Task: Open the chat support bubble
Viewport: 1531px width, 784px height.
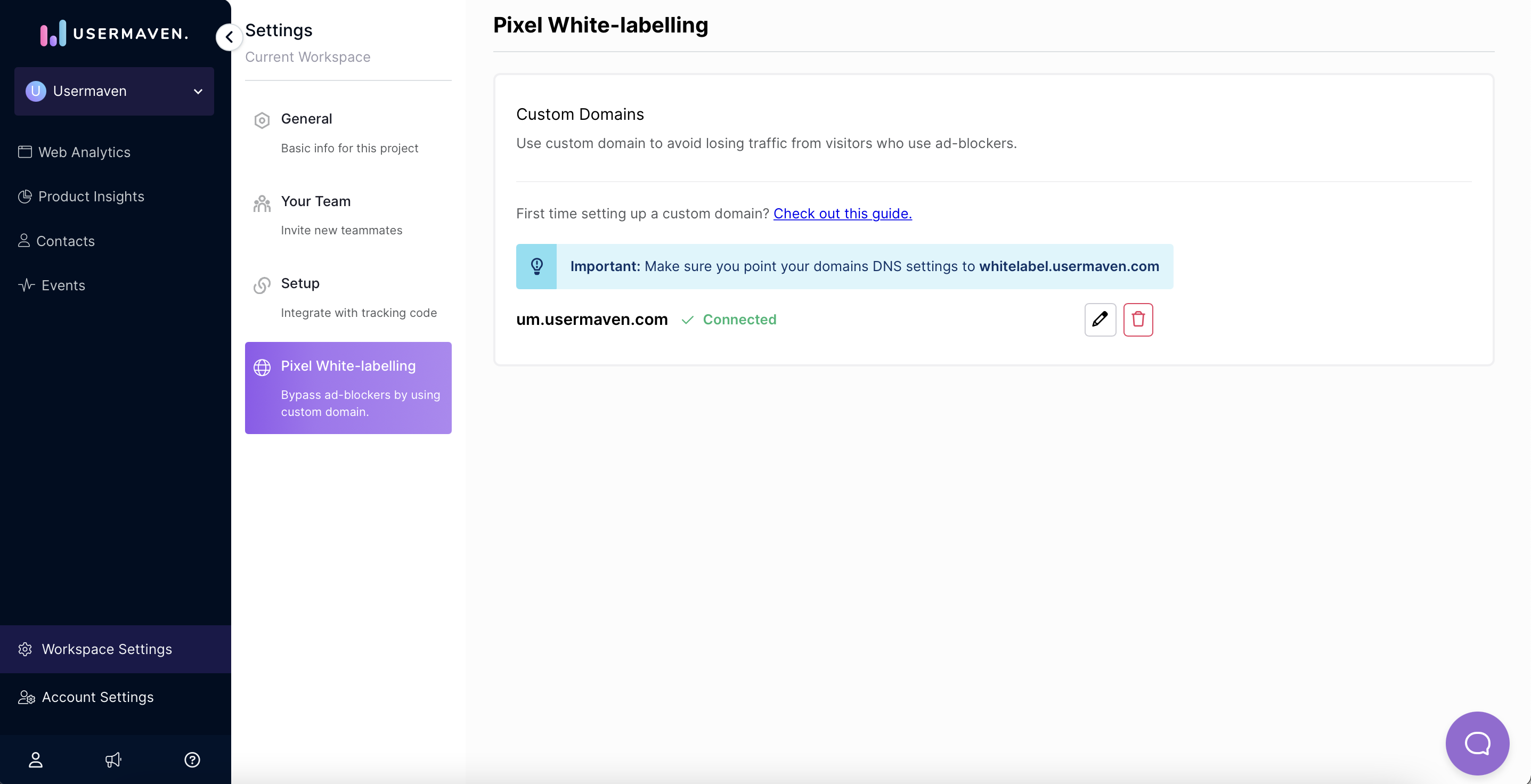Action: (x=1478, y=744)
